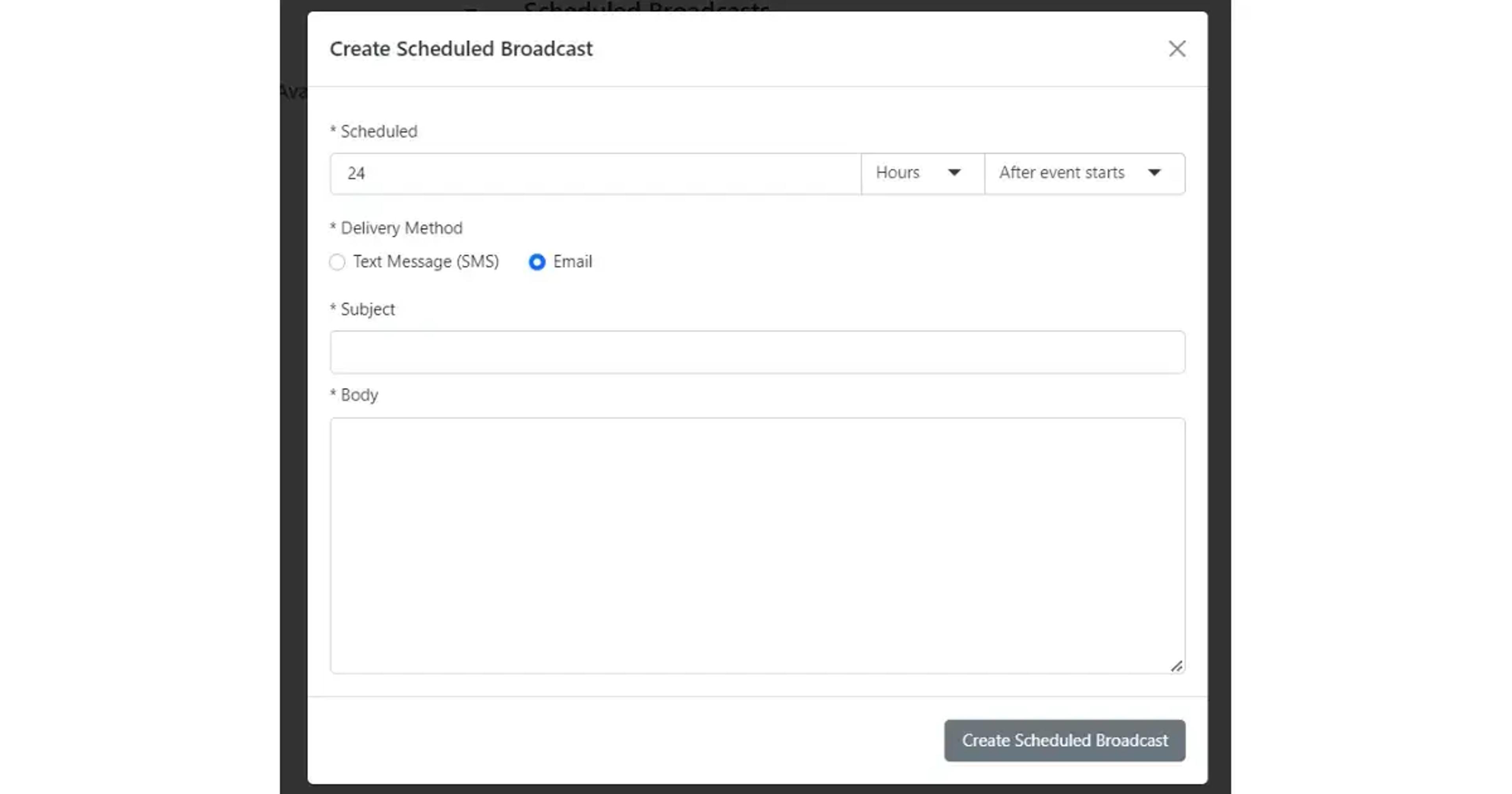Focus the Scheduled number field showing 24
The image size is (1512, 794).
596,173
